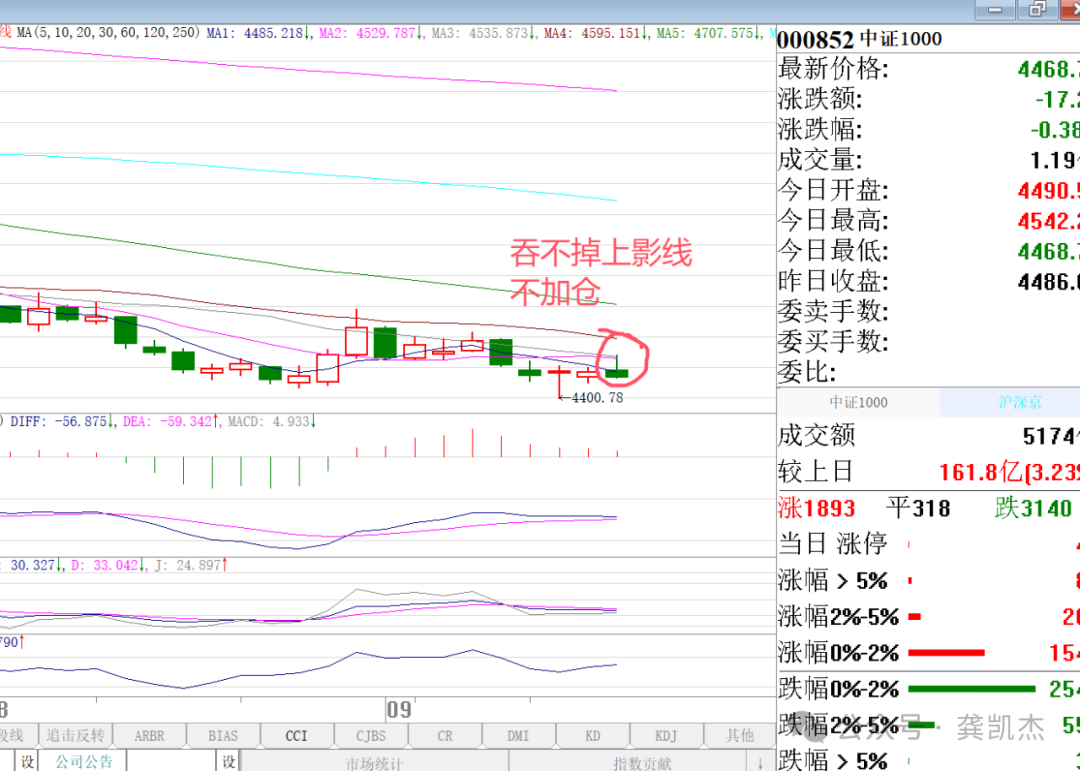Click the down arrow beside 指数贡献
The width and height of the screenshot is (1080, 771).
click(x=760, y=763)
